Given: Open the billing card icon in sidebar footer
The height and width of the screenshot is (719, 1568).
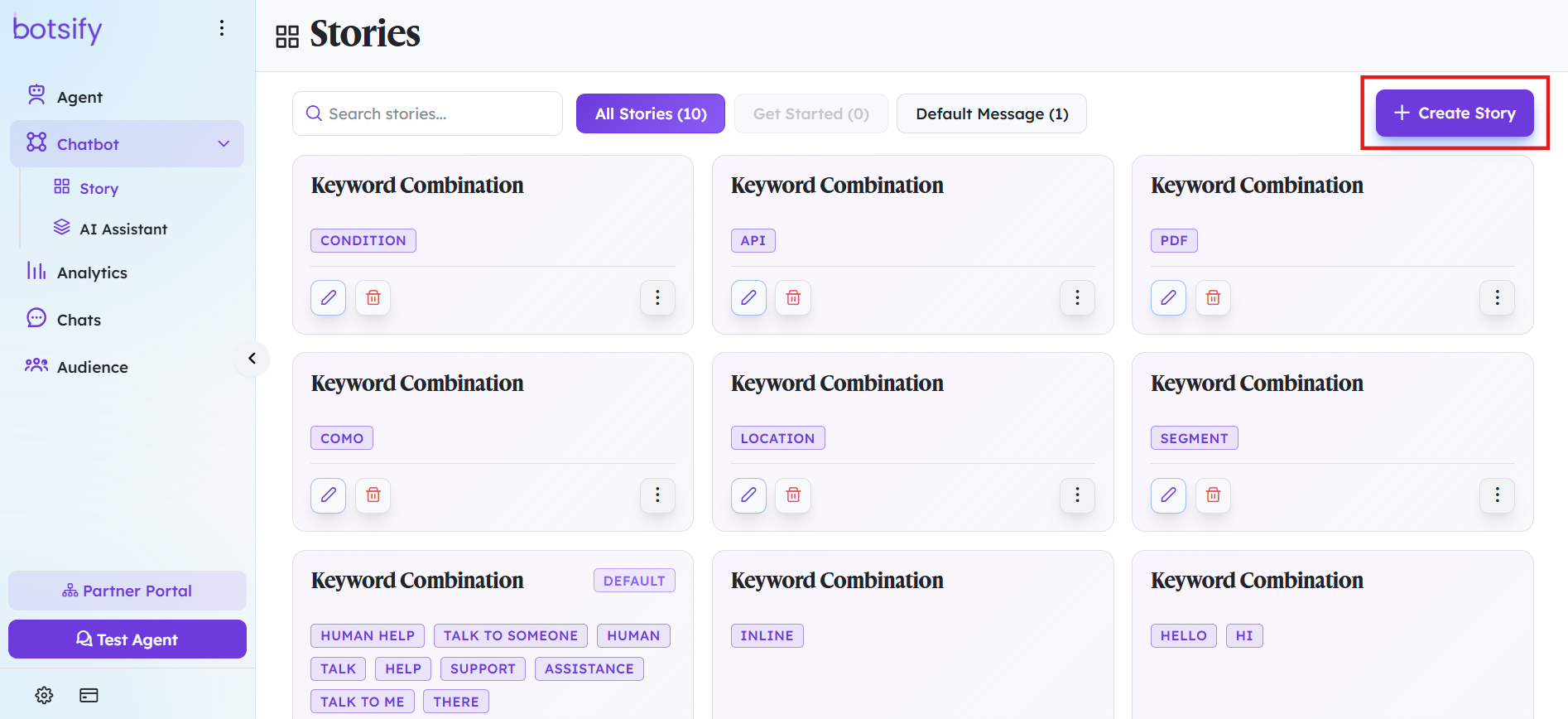Looking at the screenshot, I should tap(89, 695).
